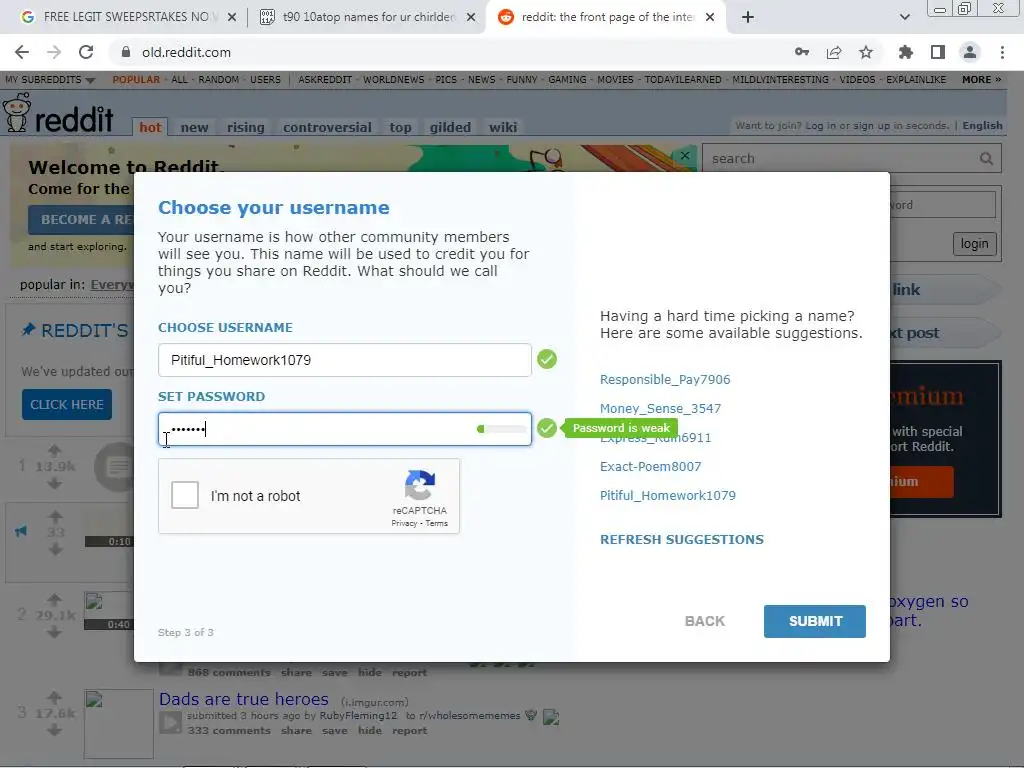Pick suggested name Exact-Poem8007
The height and width of the screenshot is (768, 1024).
tap(650, 466)
